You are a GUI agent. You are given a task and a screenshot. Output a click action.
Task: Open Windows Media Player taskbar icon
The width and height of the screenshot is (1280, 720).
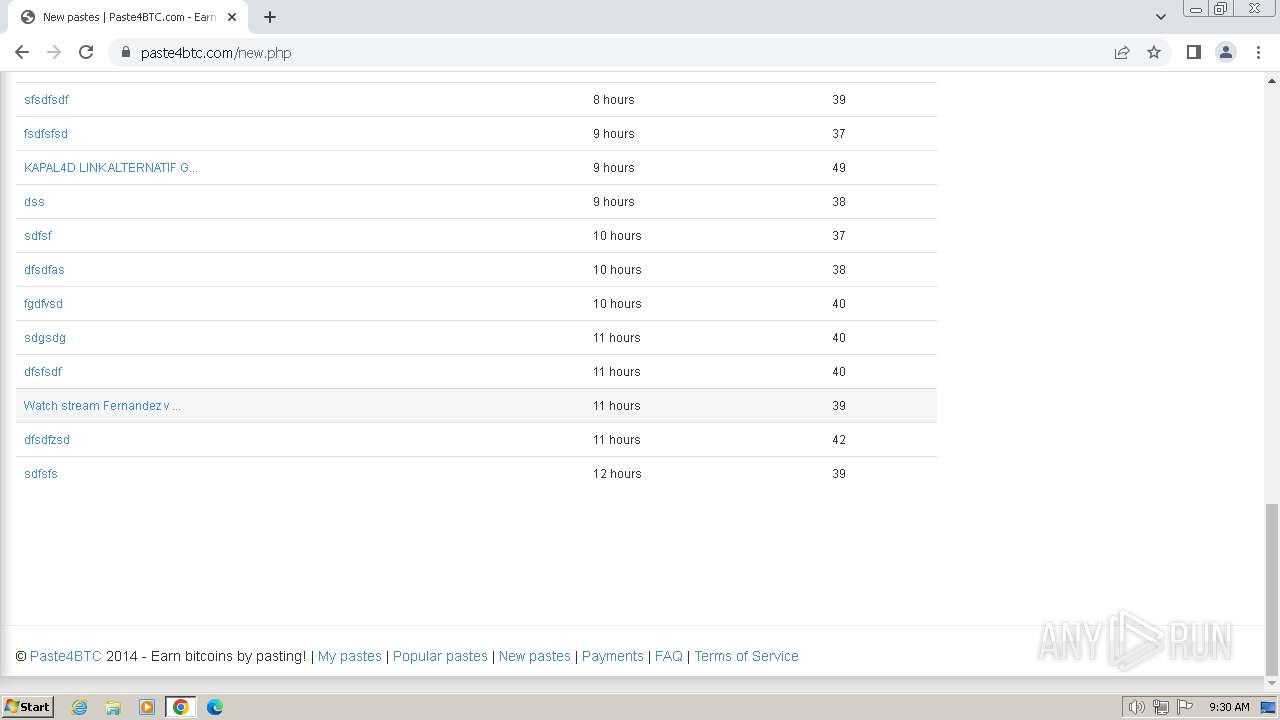147,707
